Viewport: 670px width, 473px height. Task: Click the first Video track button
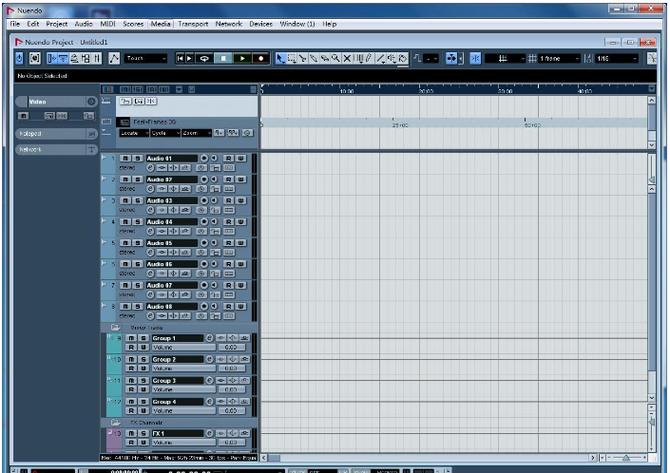click(x=126, y=101)
